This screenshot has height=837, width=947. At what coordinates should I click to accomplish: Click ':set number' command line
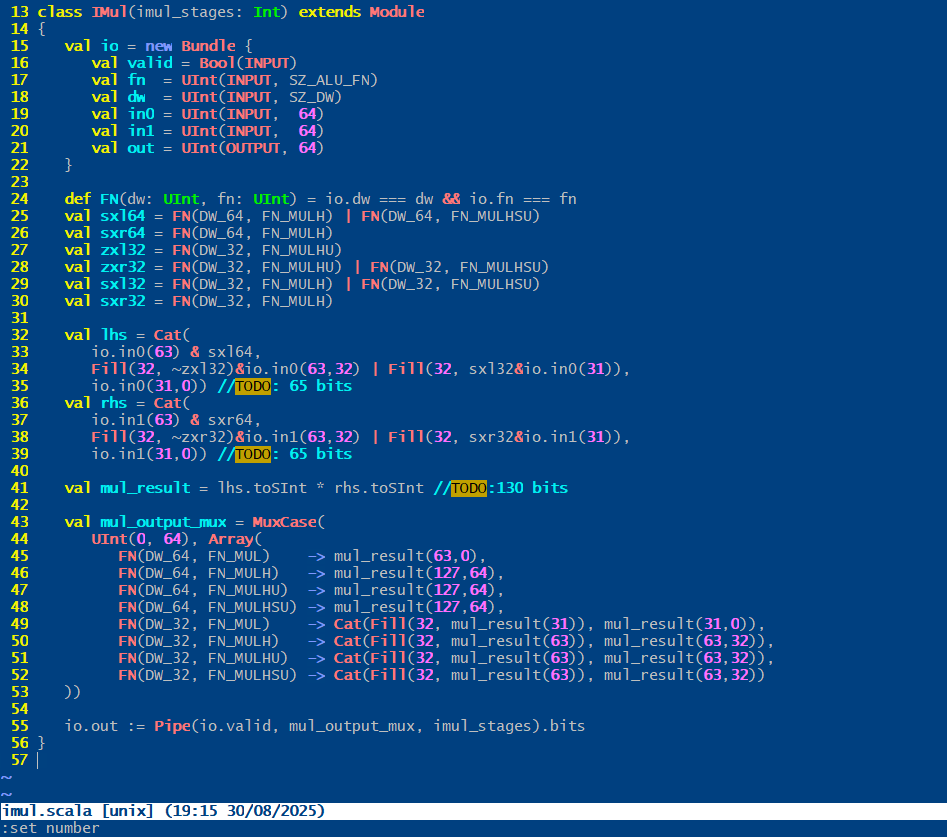pos(51,828)
